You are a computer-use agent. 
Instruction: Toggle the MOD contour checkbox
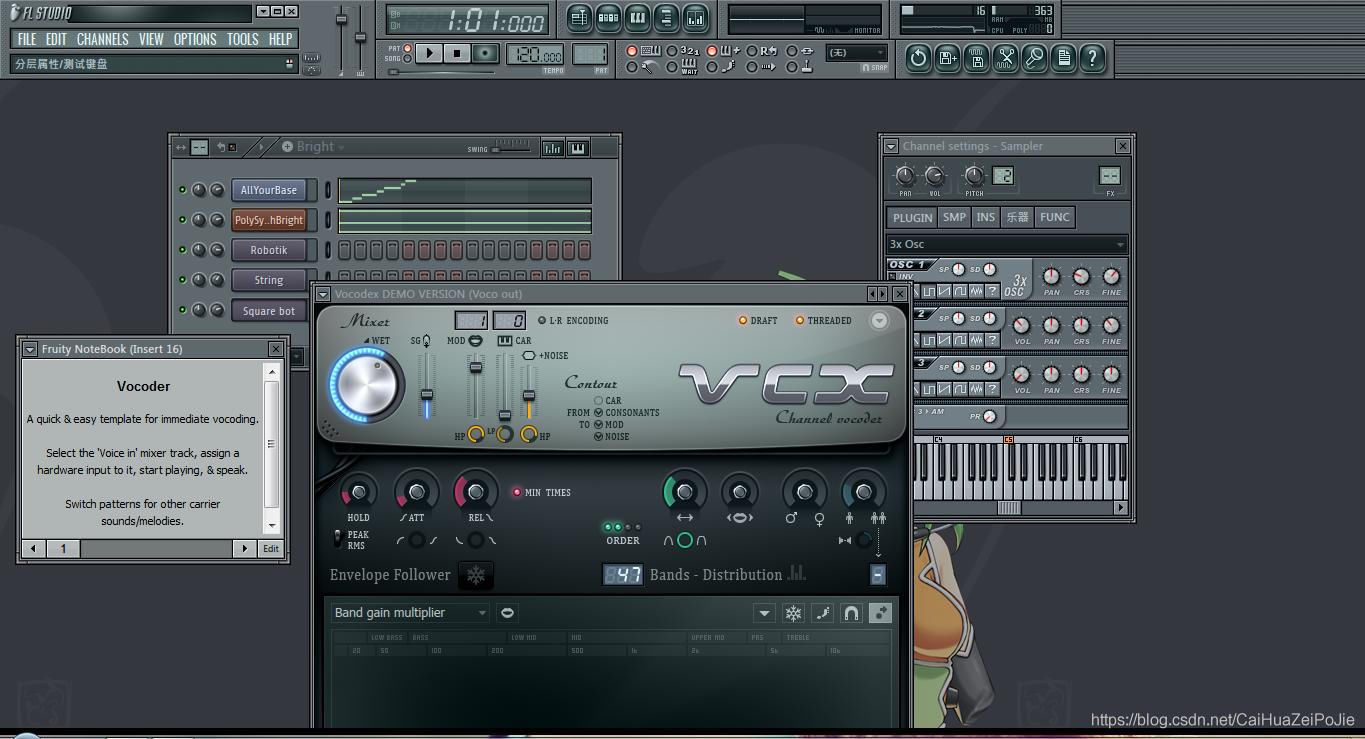coord(599,424)
